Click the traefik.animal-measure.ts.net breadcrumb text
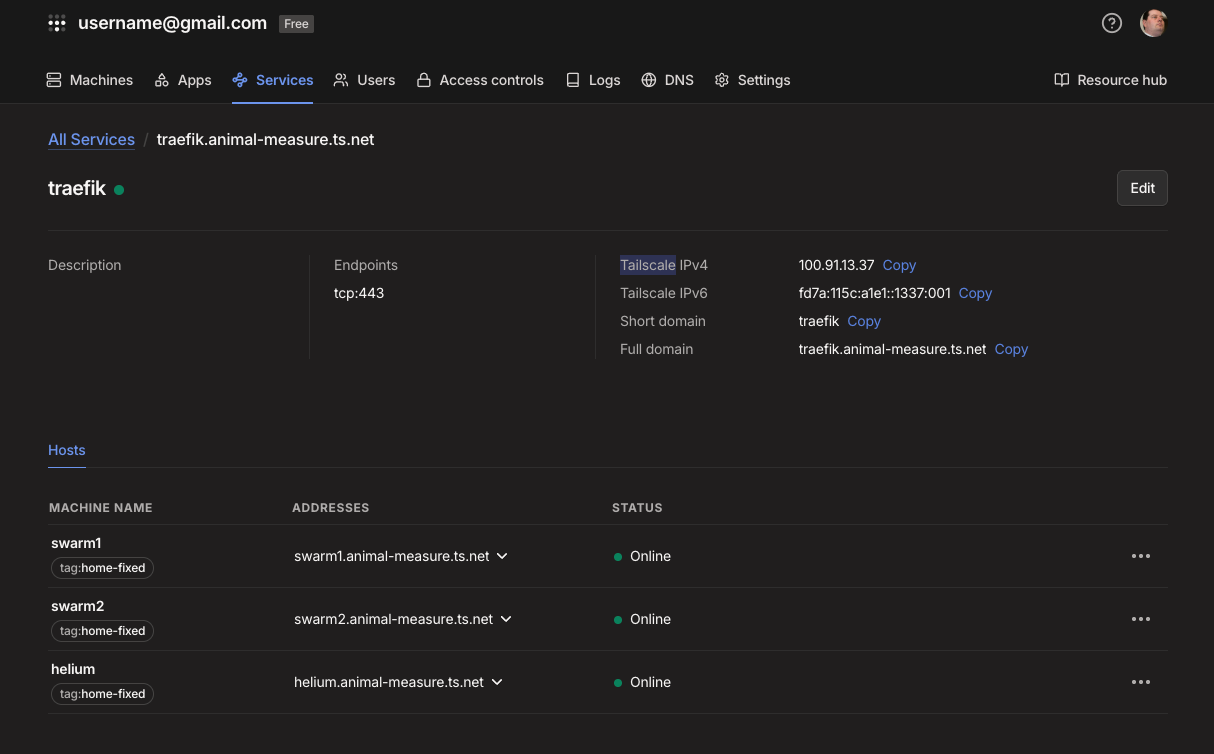The image size is (1214, 754). tap(265, 139)
